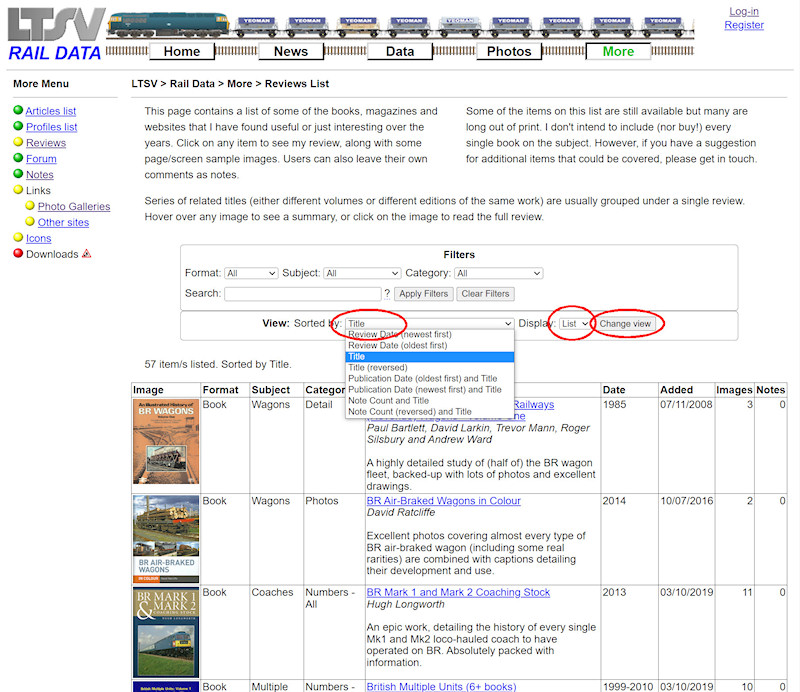The image size is (800, 692).
Task: Expand the Format filter dropdown
Action: click(251, 273)
